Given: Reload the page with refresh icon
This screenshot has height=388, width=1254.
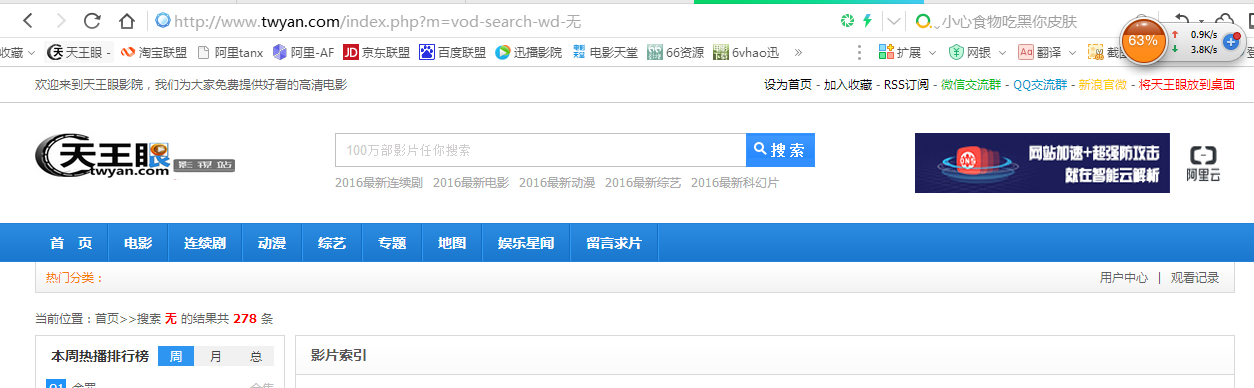Looking at the screenshot, I should click(92, 21).
